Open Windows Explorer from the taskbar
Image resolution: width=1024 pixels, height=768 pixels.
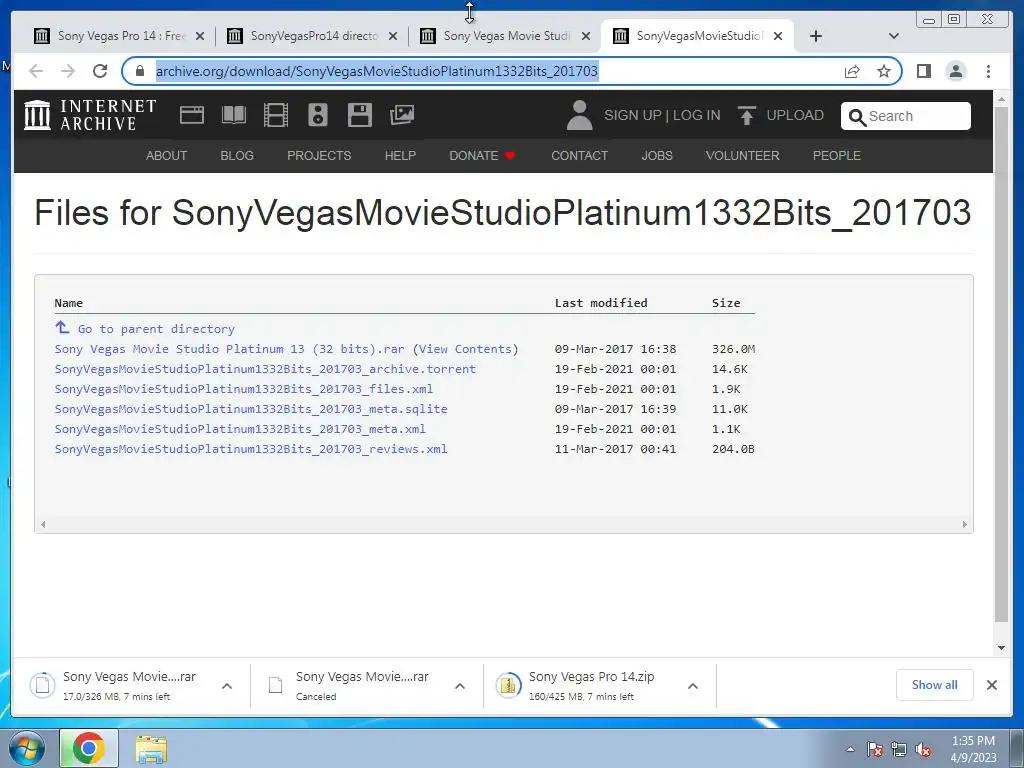point(151,749)
